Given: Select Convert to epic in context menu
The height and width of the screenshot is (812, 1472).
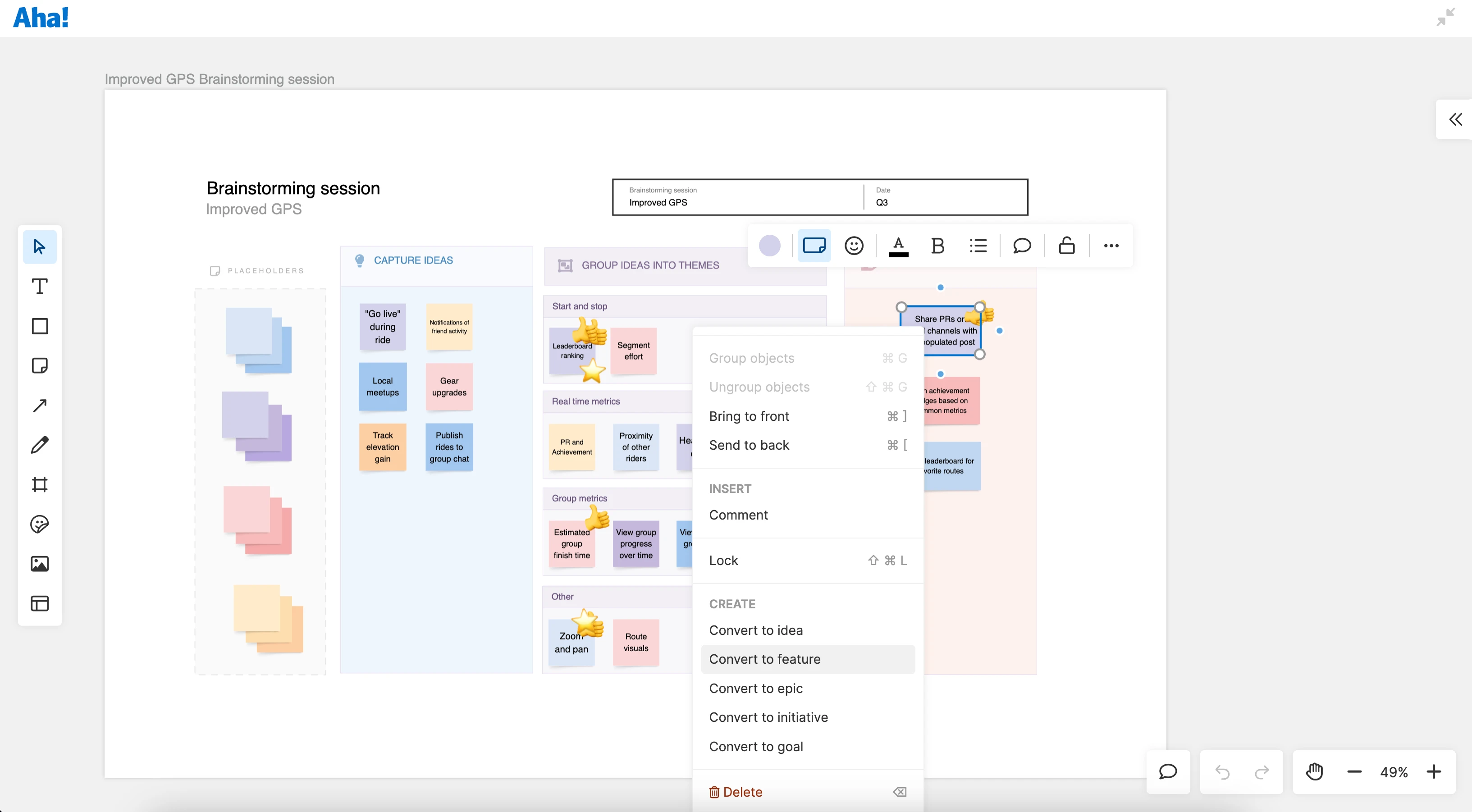Looking at the screenshot, I should point(755,688).
